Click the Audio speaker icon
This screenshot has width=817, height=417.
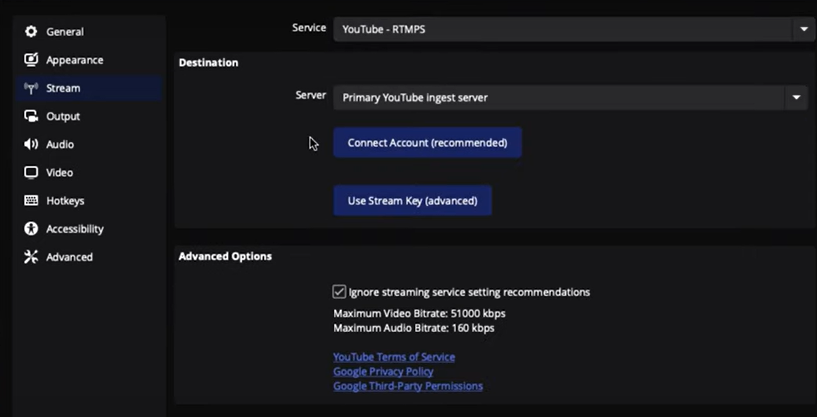tap(31, 144)
